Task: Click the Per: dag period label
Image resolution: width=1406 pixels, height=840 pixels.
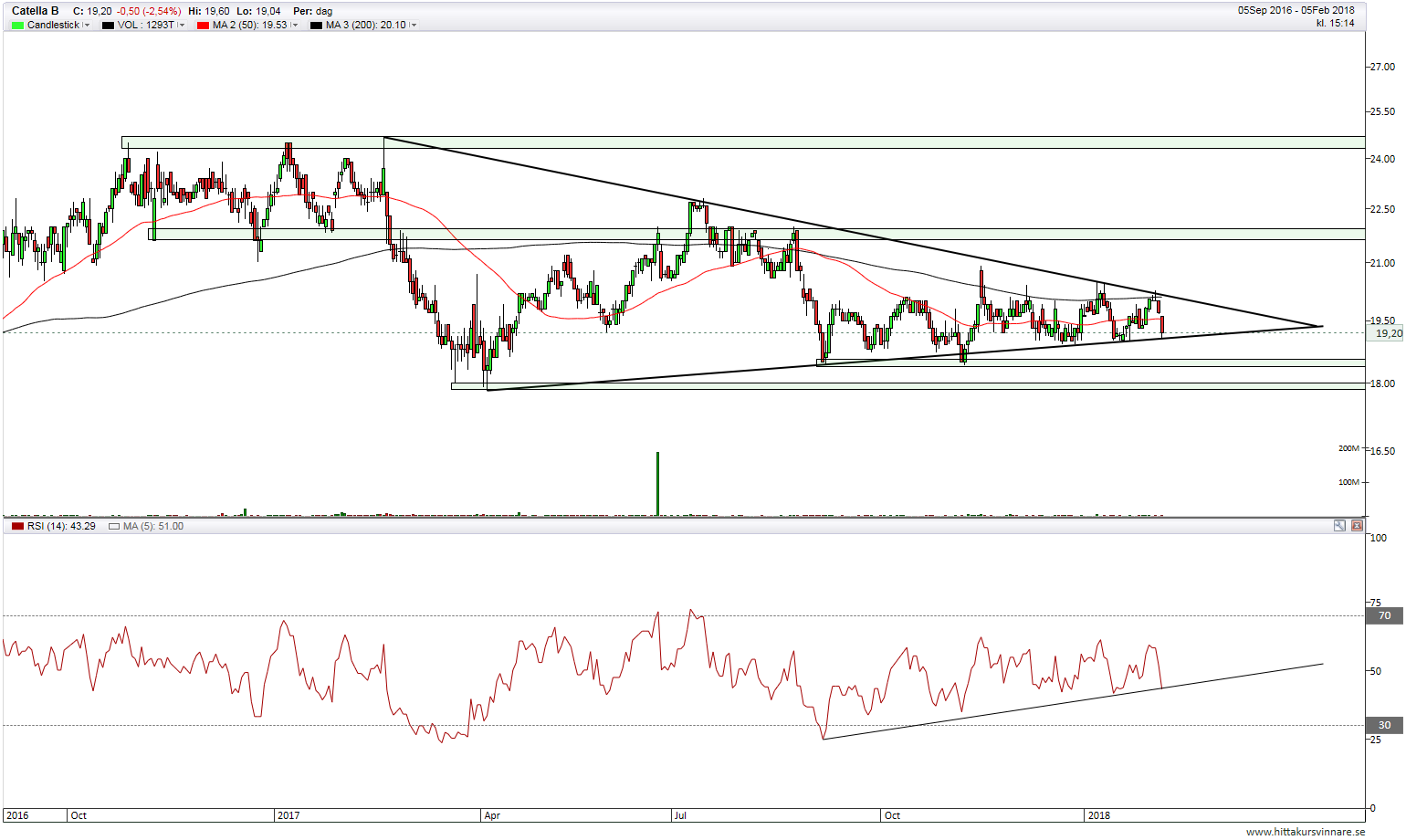Action: pyautogui.click(x=312, y=11)
